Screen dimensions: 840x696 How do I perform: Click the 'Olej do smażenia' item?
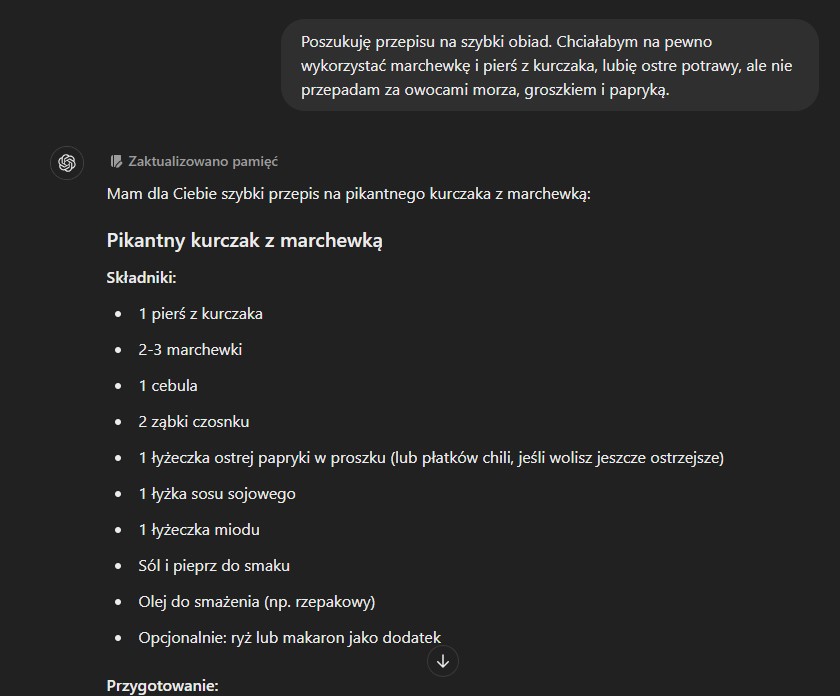point(257,602)
